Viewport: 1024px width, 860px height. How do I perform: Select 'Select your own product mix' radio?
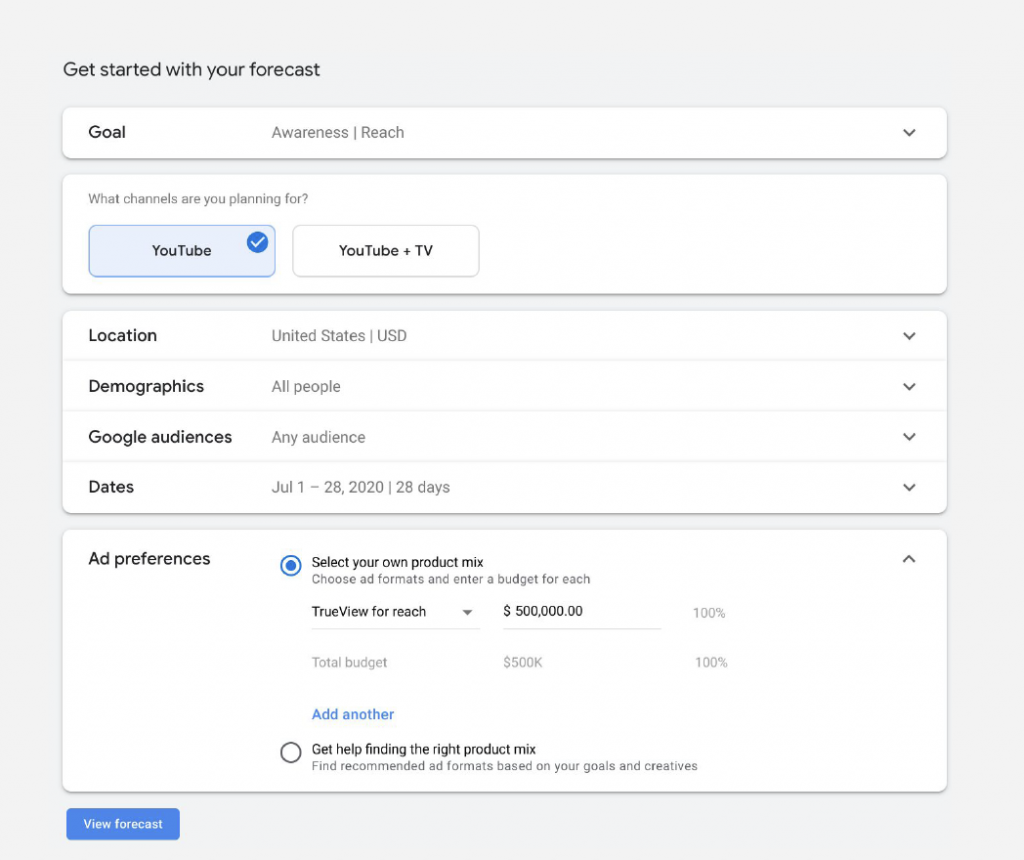(x=291, y=566)
